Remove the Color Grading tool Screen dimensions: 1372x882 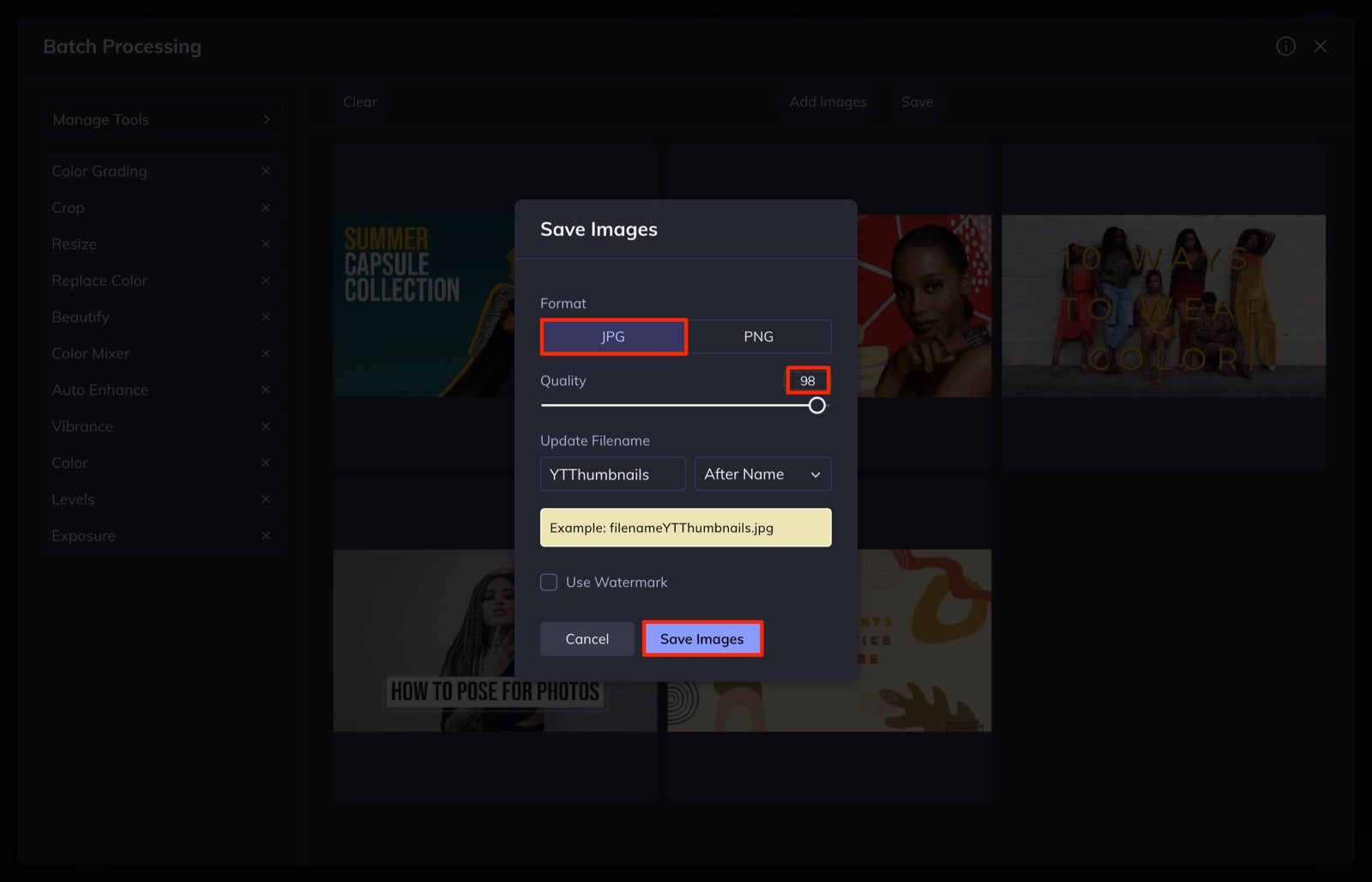(x=266, y=171)
